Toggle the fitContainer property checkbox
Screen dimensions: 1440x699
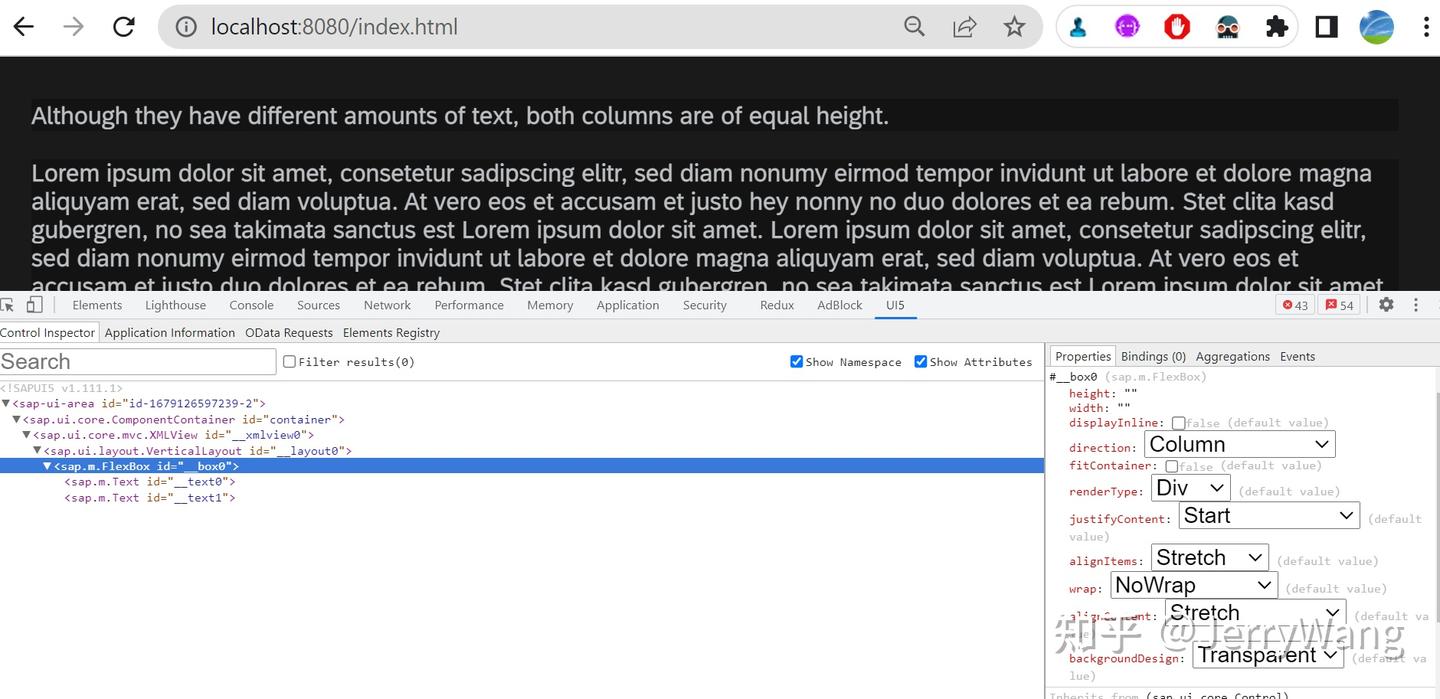[1171, 466]
